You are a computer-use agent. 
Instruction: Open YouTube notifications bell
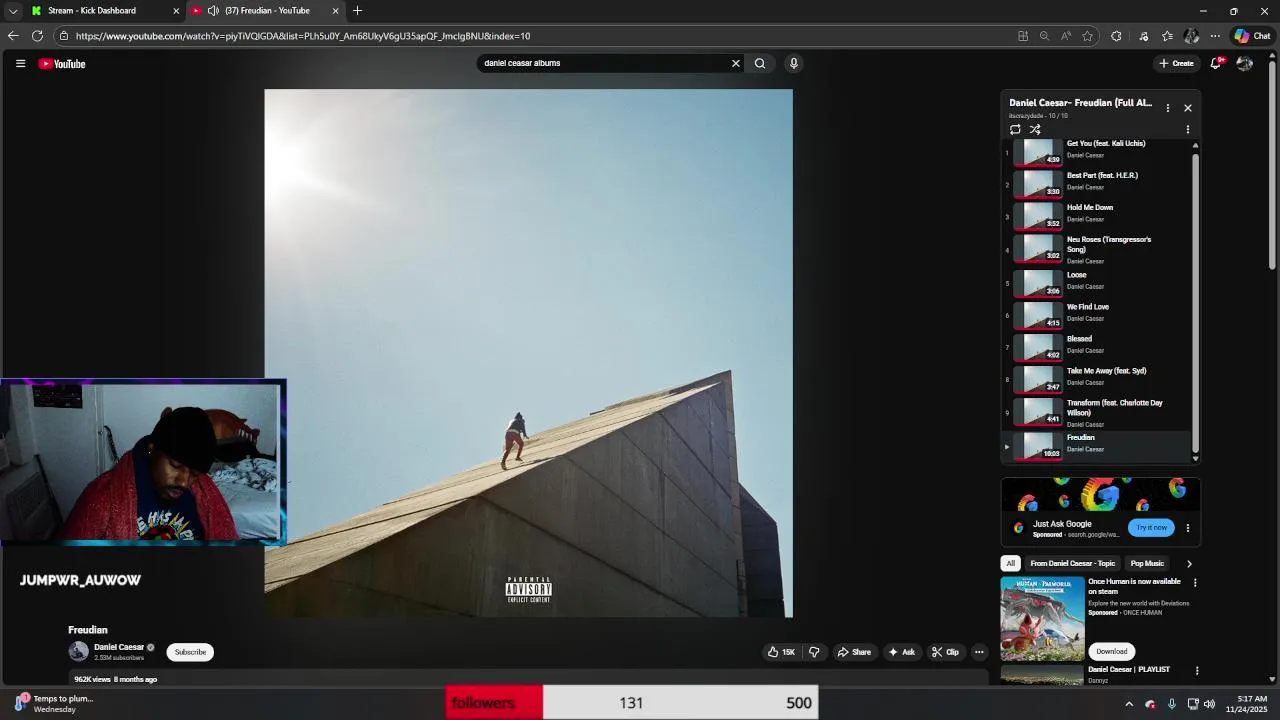(1217, 63)
